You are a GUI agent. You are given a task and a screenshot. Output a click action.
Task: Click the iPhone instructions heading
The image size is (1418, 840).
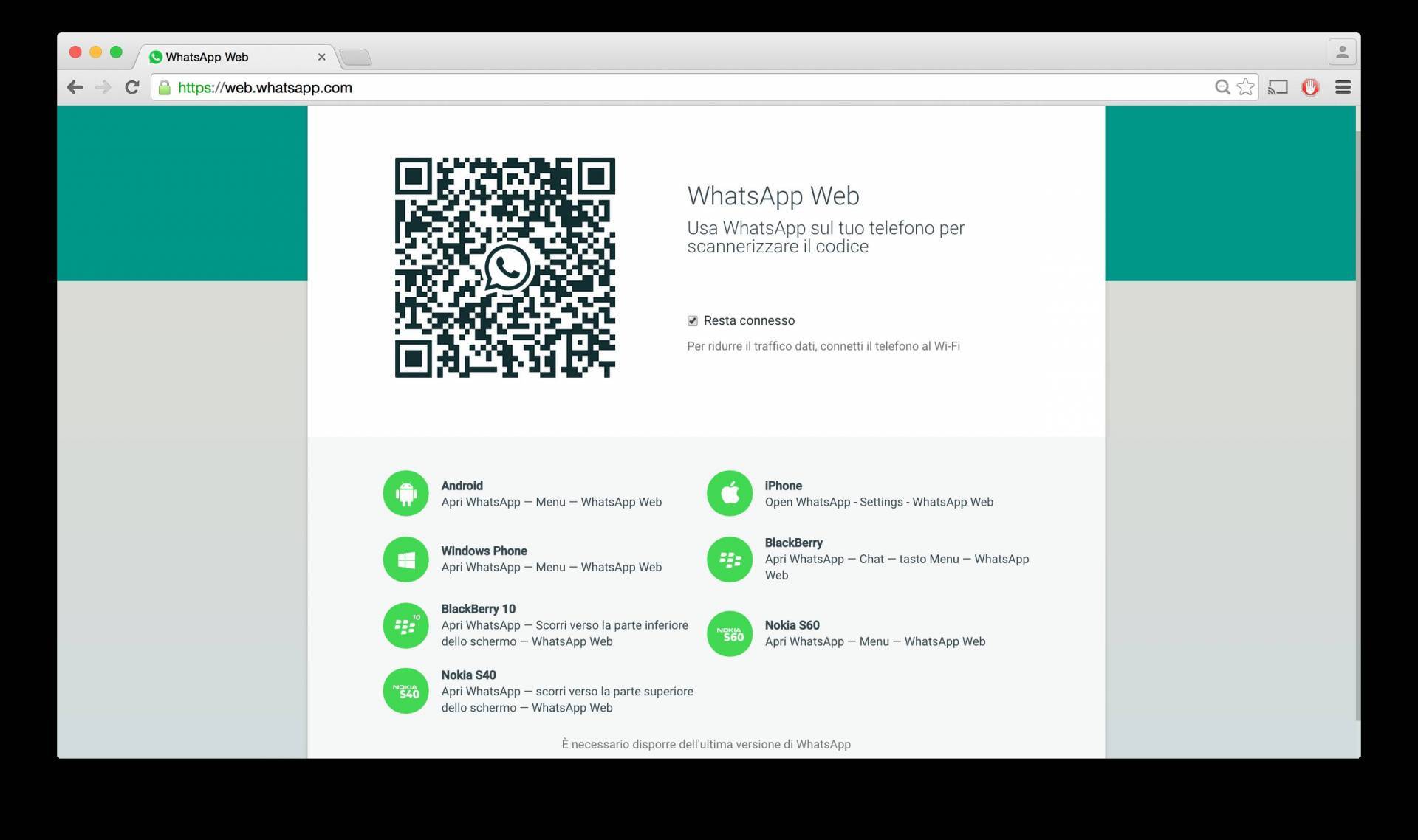(784, 486)
